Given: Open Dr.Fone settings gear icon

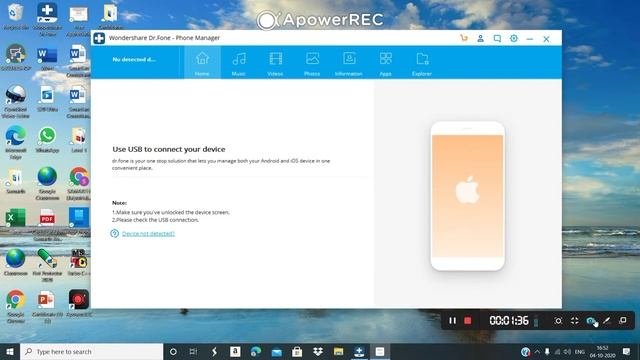Looking at the screenshot, I should (x=513, y=38).
